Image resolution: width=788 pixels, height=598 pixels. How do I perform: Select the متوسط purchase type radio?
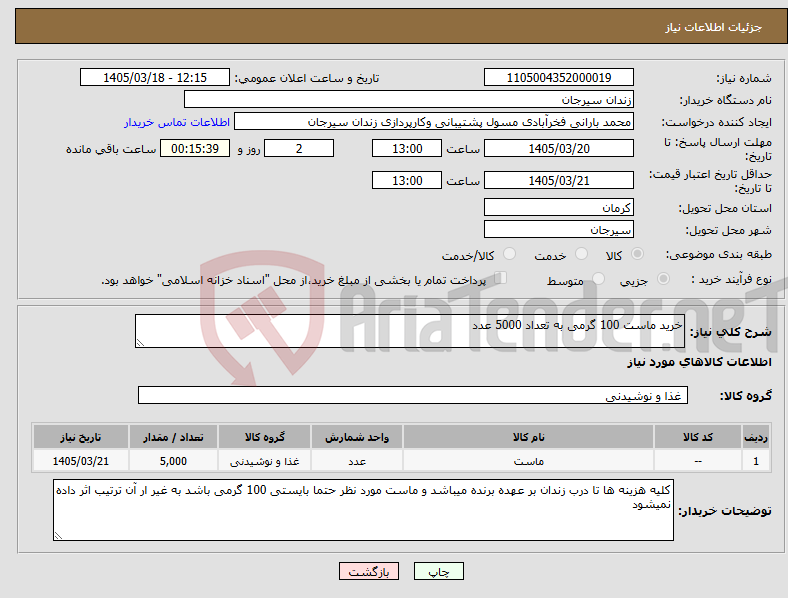598,279
